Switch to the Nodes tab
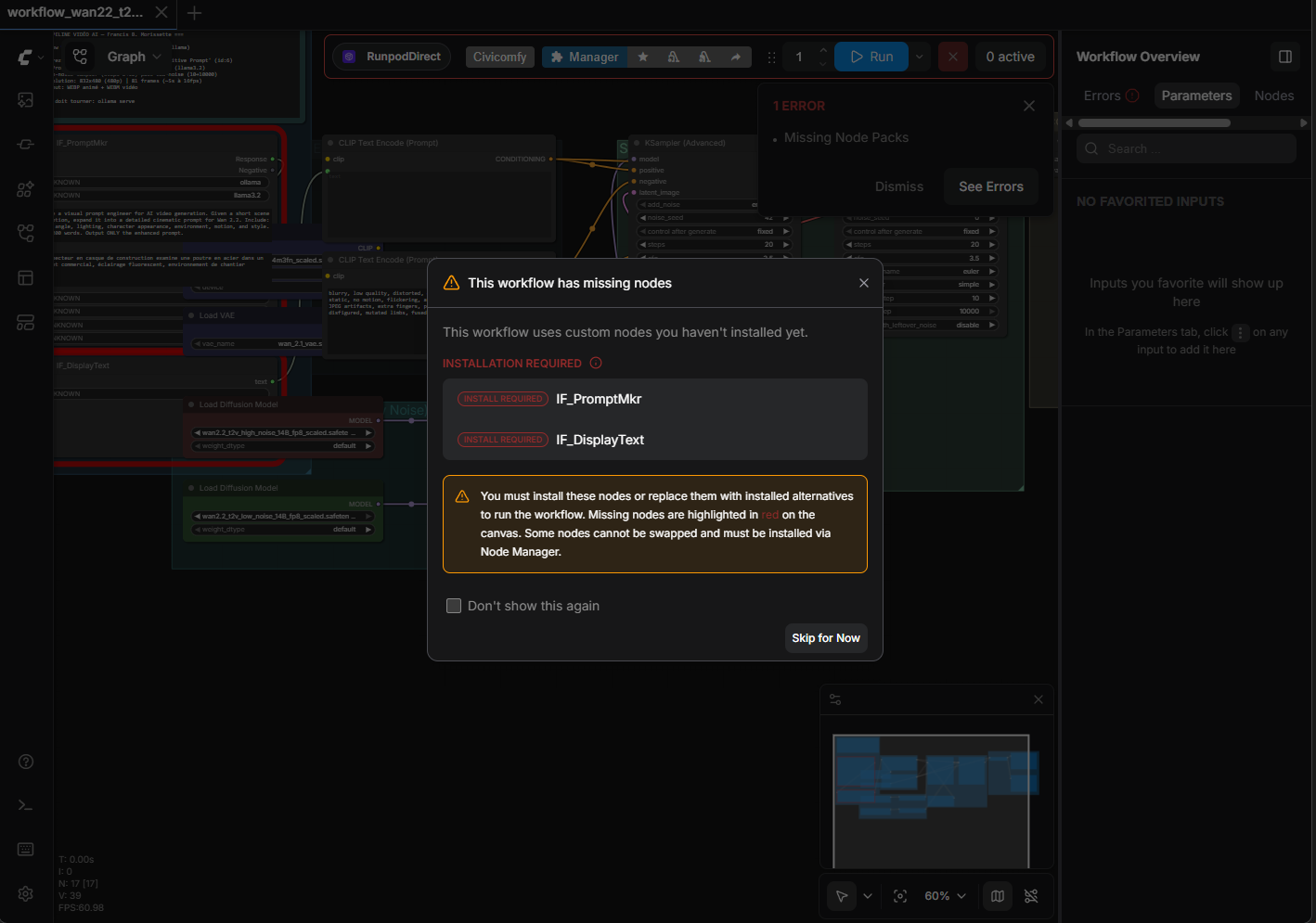The image size is (1316, 923). coord(1273,96)
